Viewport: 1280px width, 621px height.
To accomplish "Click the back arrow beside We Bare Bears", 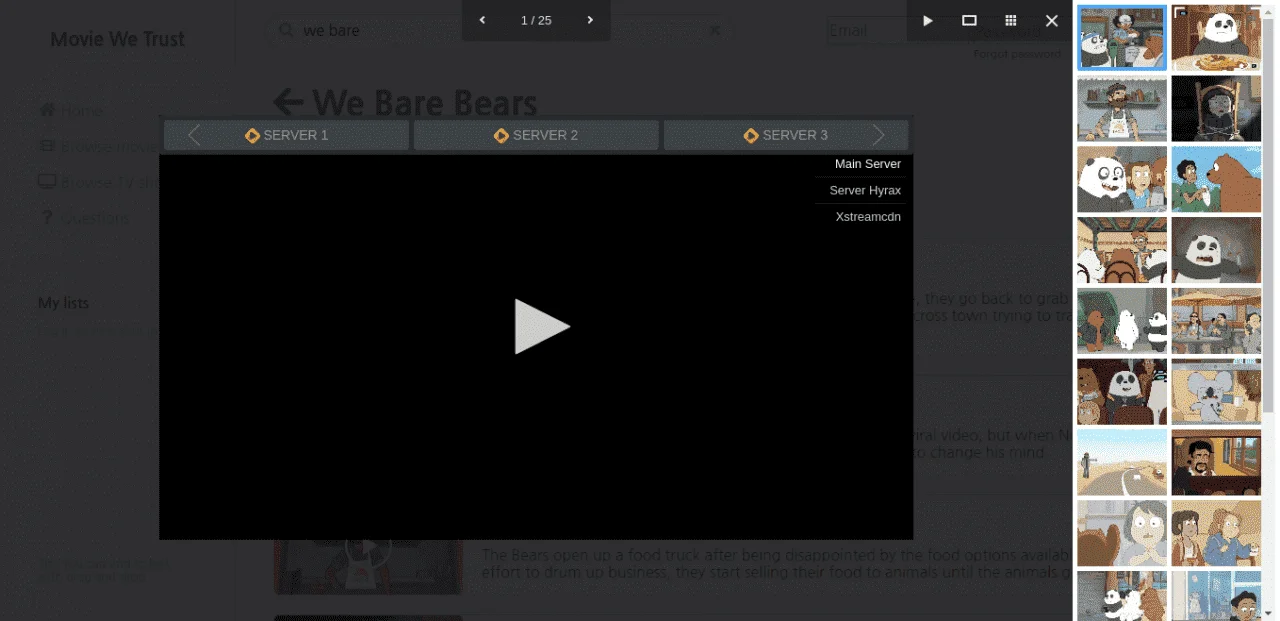I will click(288, 101).
